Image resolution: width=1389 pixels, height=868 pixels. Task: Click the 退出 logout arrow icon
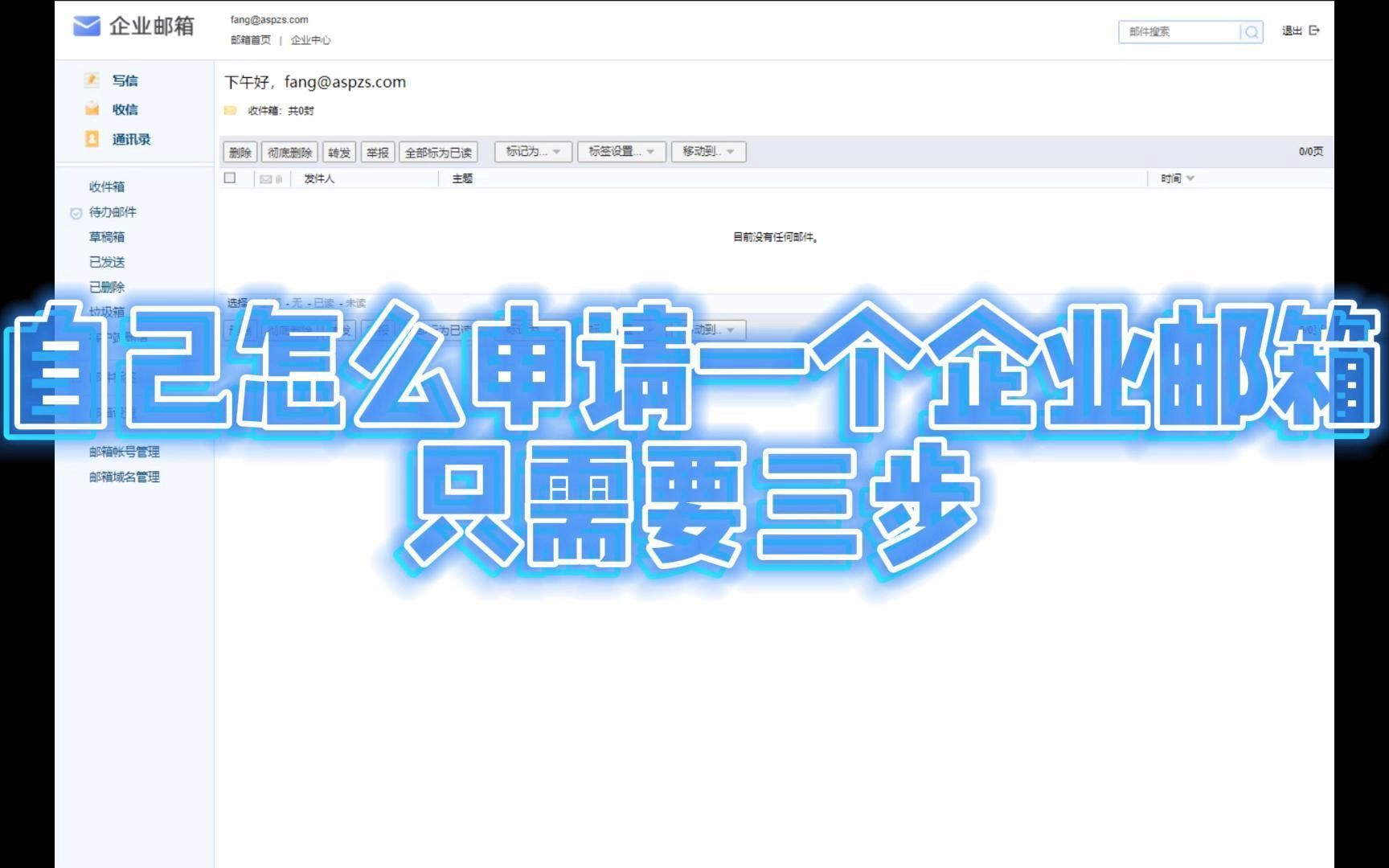click(x=1314, y=31)
